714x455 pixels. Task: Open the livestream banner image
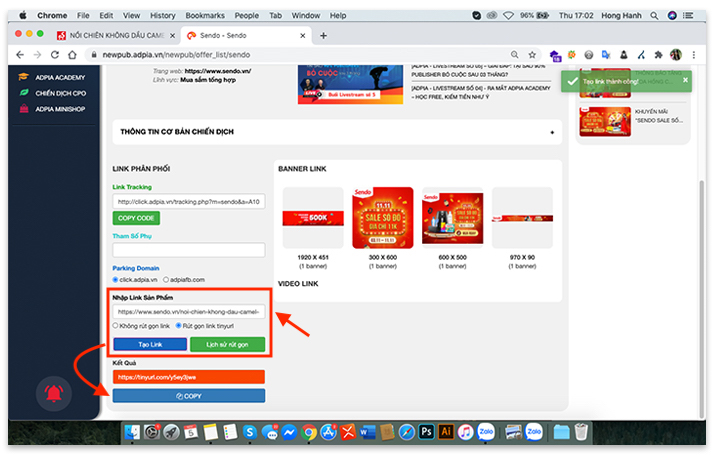(350, 85)
